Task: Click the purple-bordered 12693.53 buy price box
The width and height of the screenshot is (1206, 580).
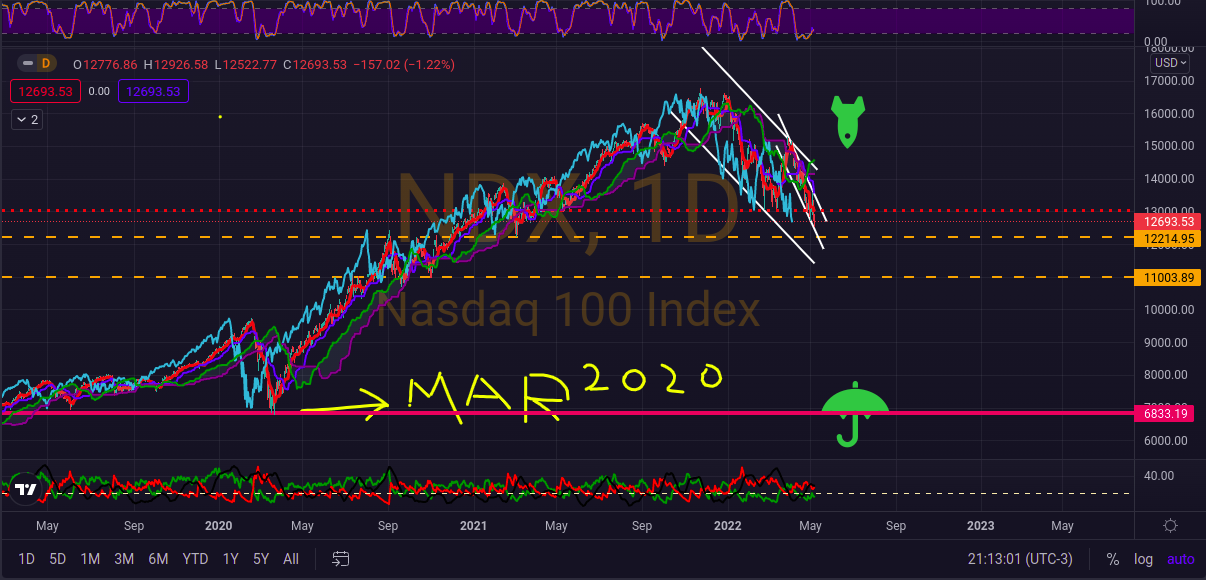Action: click(x=153, y=92)
